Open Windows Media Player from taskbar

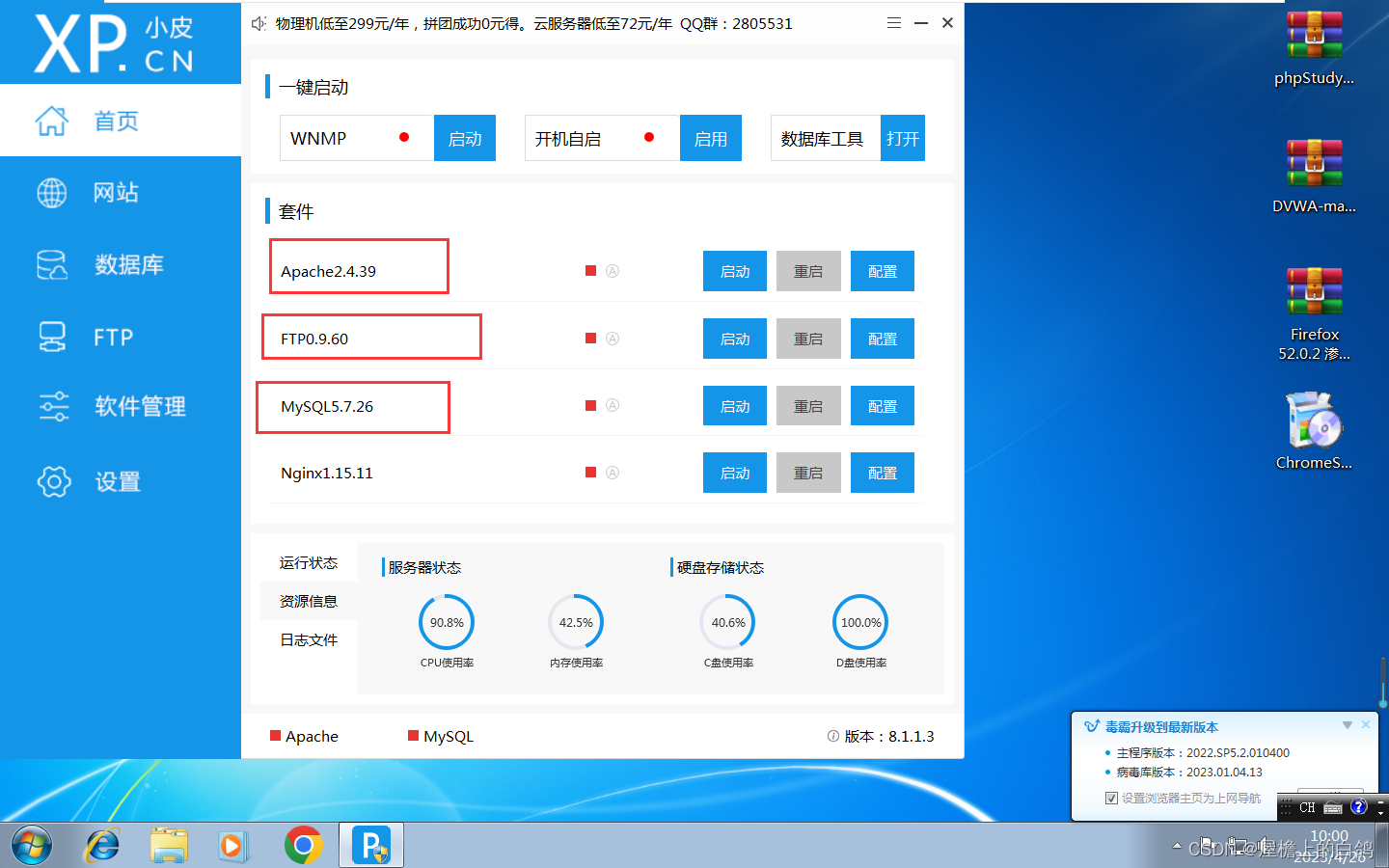coord(232,846)
